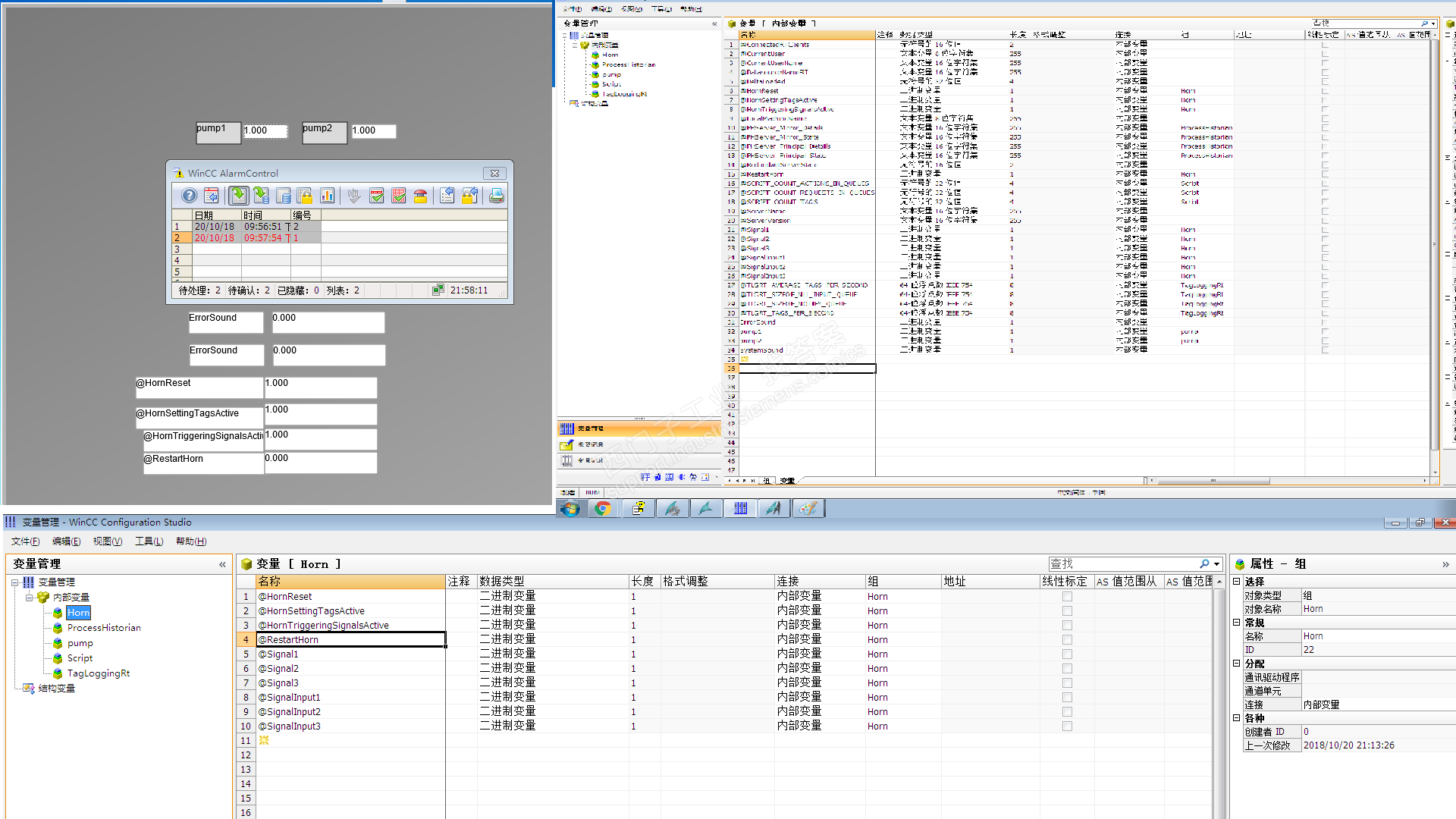Collapse the 分配 property section
1456x819 pixels.
pyautogui.click(x=1236, y=664)
